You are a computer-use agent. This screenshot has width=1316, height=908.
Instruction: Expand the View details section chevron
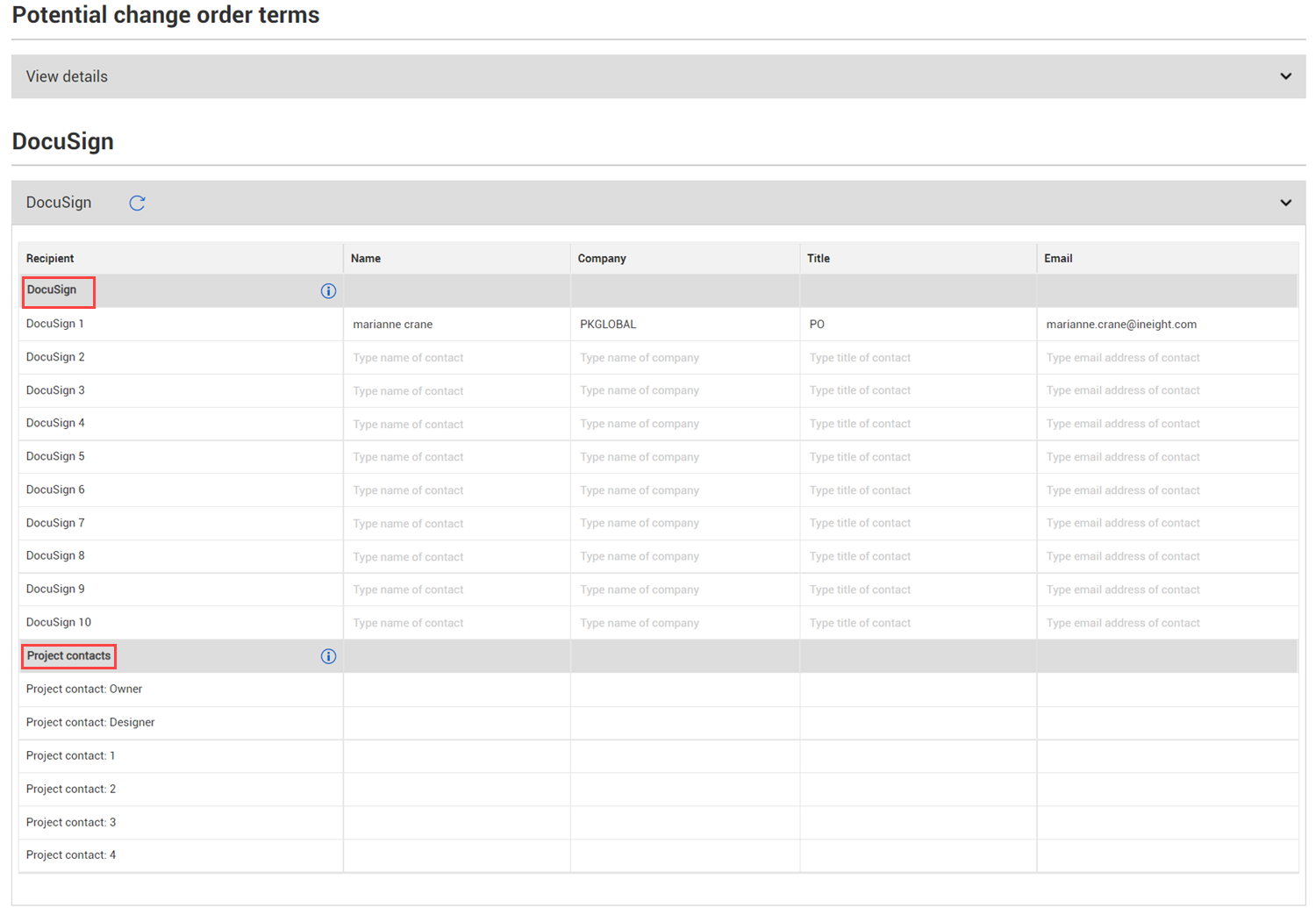[1285, 76]
